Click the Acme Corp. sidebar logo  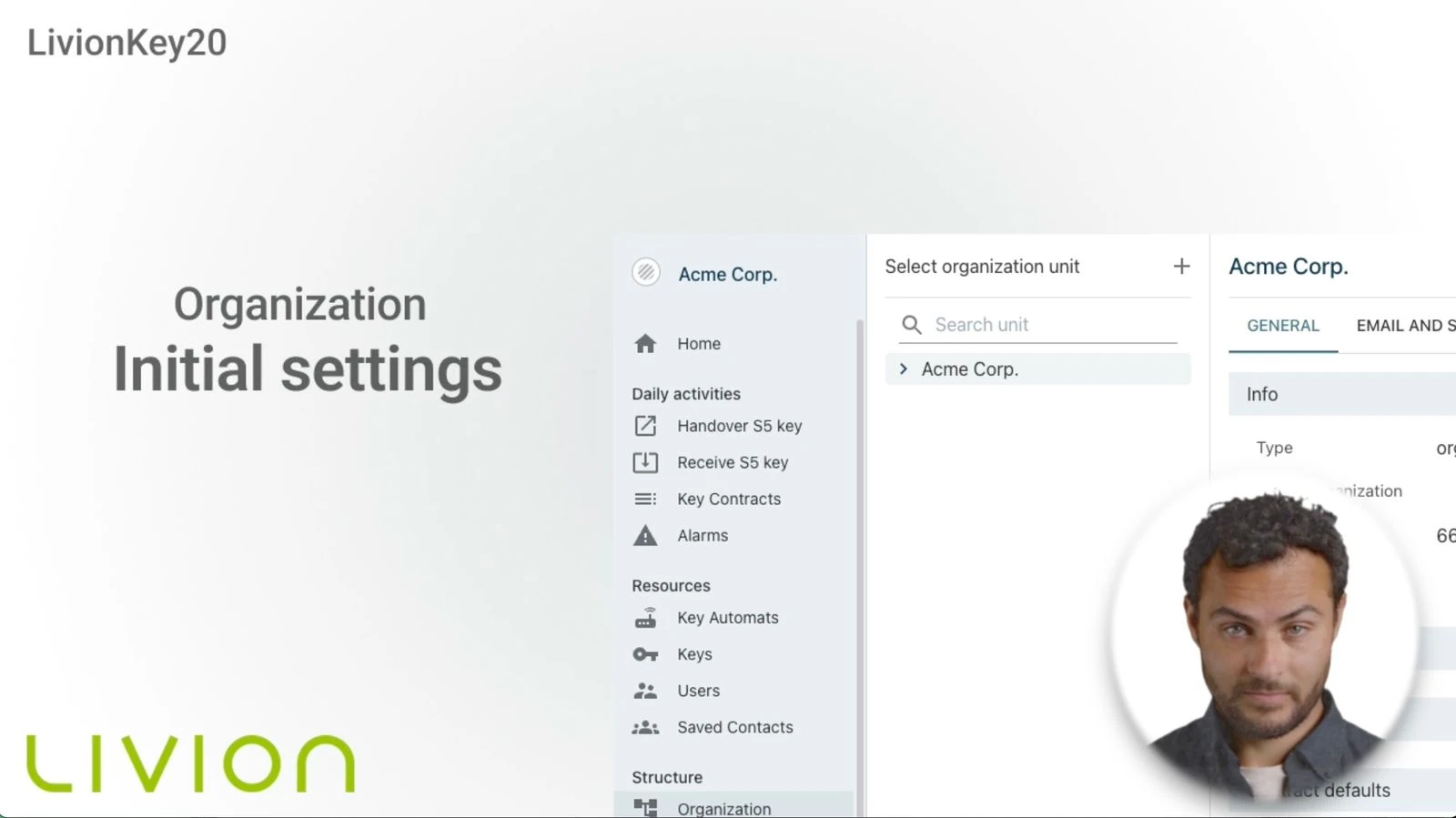point(646,272)
